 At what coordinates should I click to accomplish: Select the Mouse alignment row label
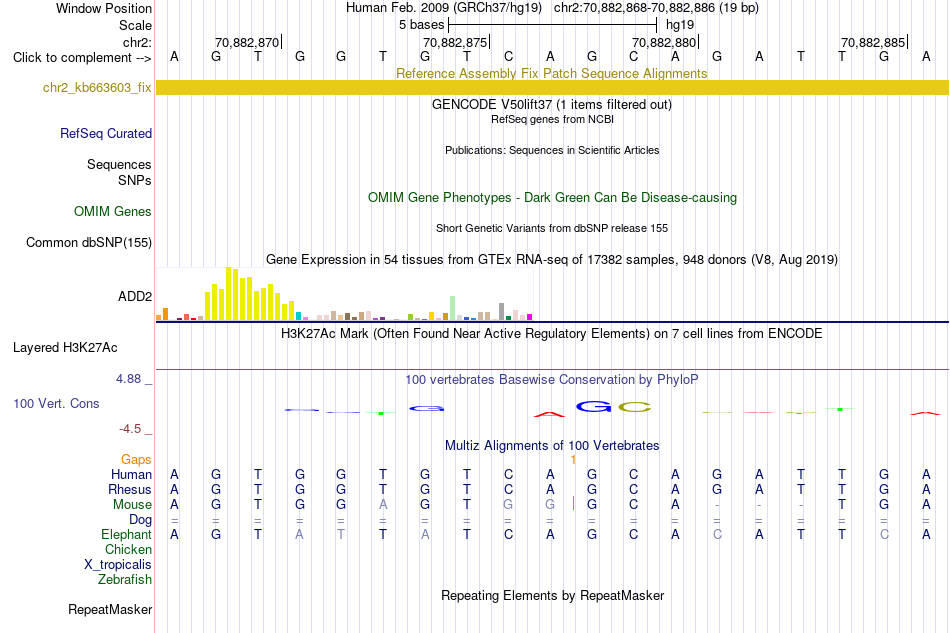(132, 505)
